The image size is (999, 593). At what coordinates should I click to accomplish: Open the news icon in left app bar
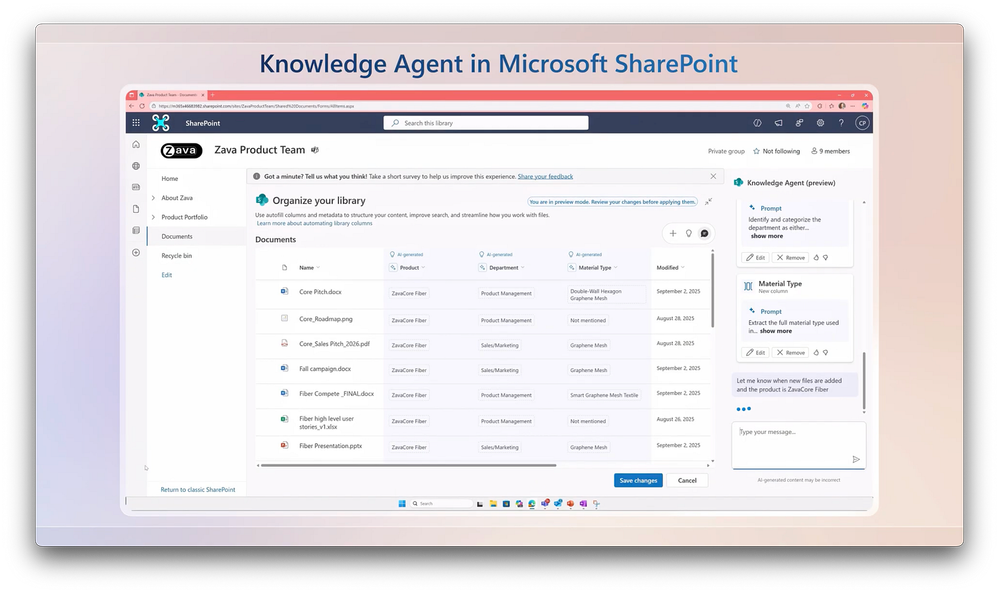pyautogui.click(x=136, y=187)
